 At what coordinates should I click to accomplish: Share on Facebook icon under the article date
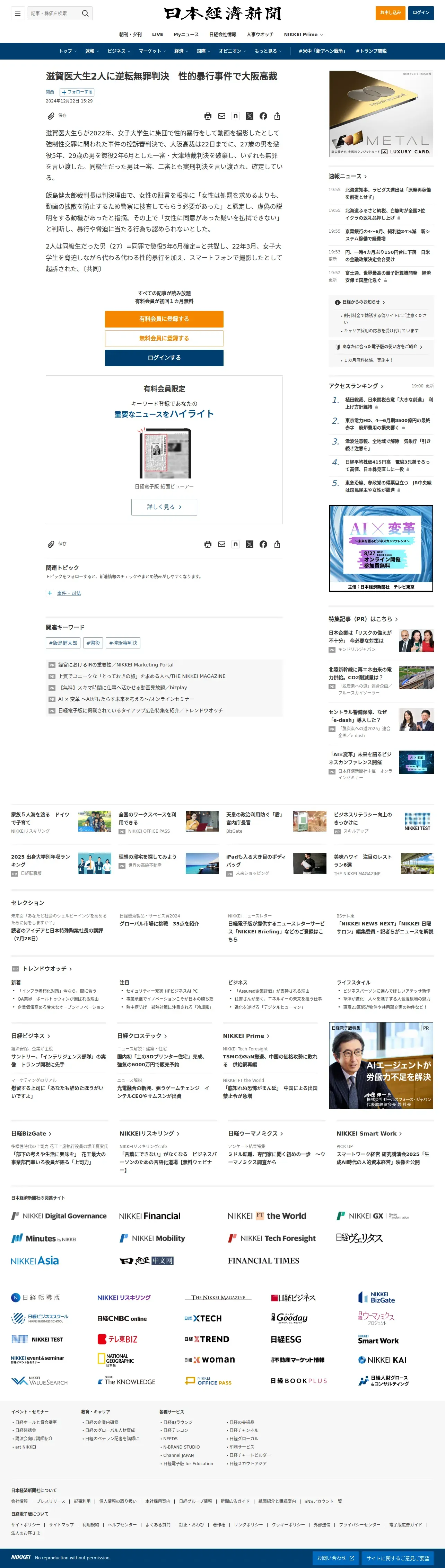pyautogui.click(x=263, y=116)
